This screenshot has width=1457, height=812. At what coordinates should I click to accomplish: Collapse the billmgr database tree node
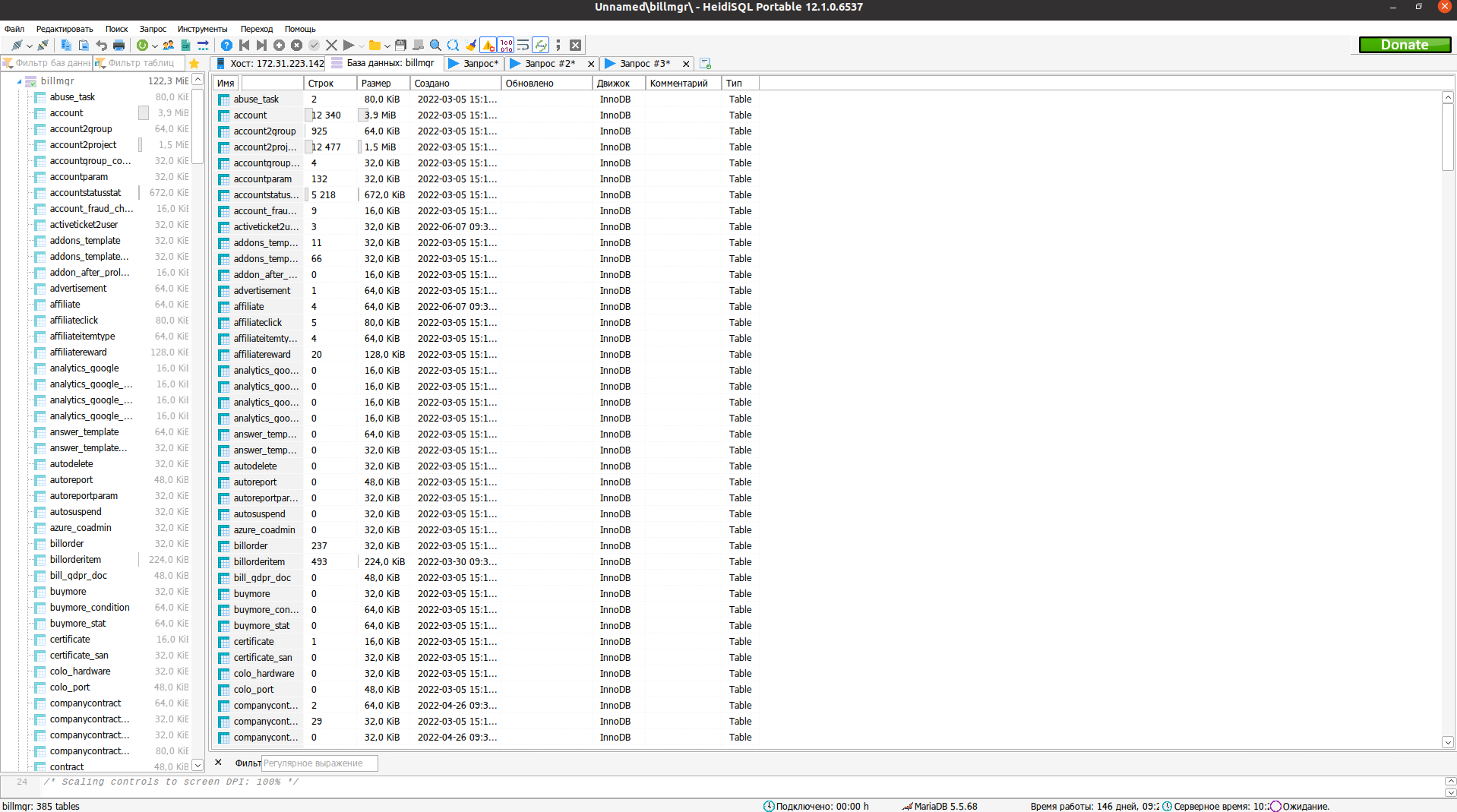19,81
